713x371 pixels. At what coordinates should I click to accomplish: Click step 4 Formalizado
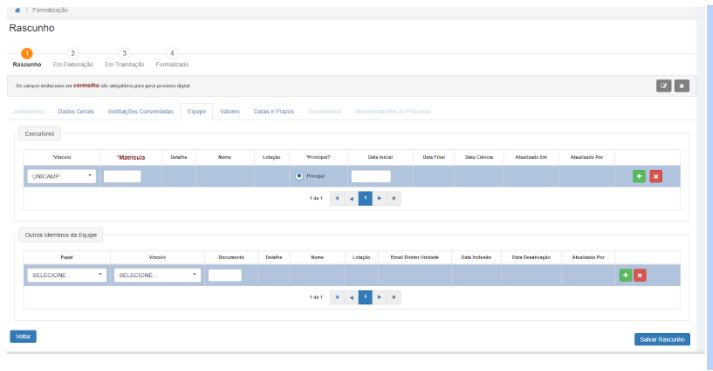pos(172,58)
